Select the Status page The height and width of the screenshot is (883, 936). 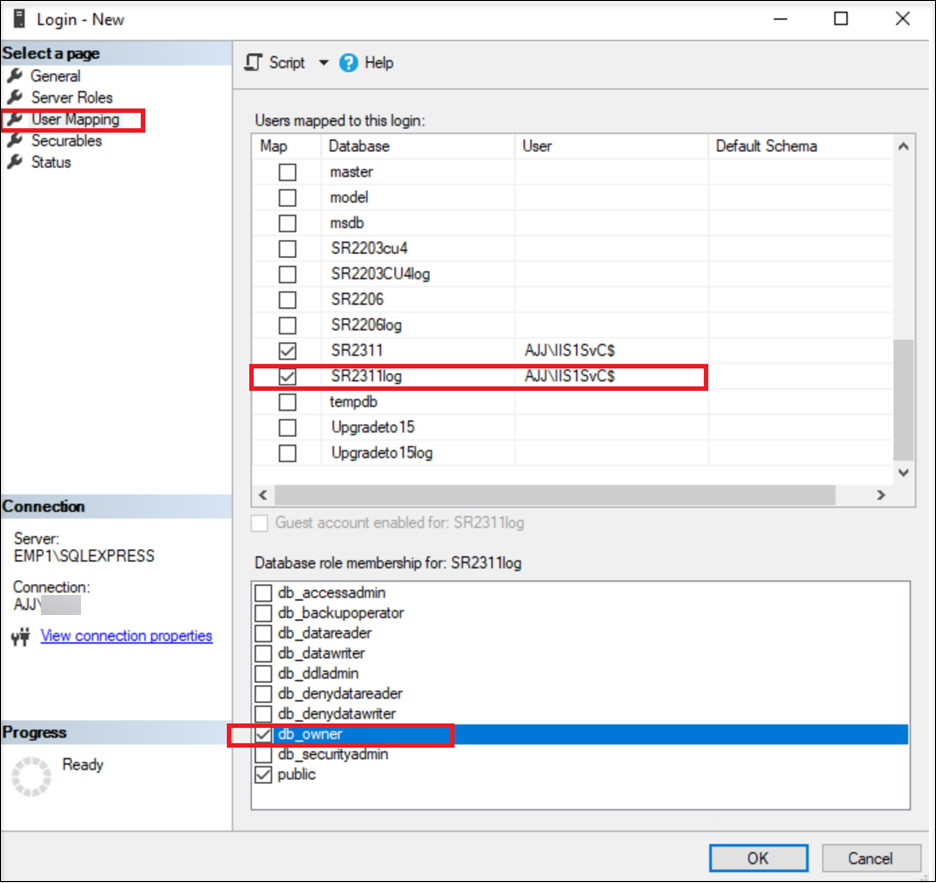(50, 162)
